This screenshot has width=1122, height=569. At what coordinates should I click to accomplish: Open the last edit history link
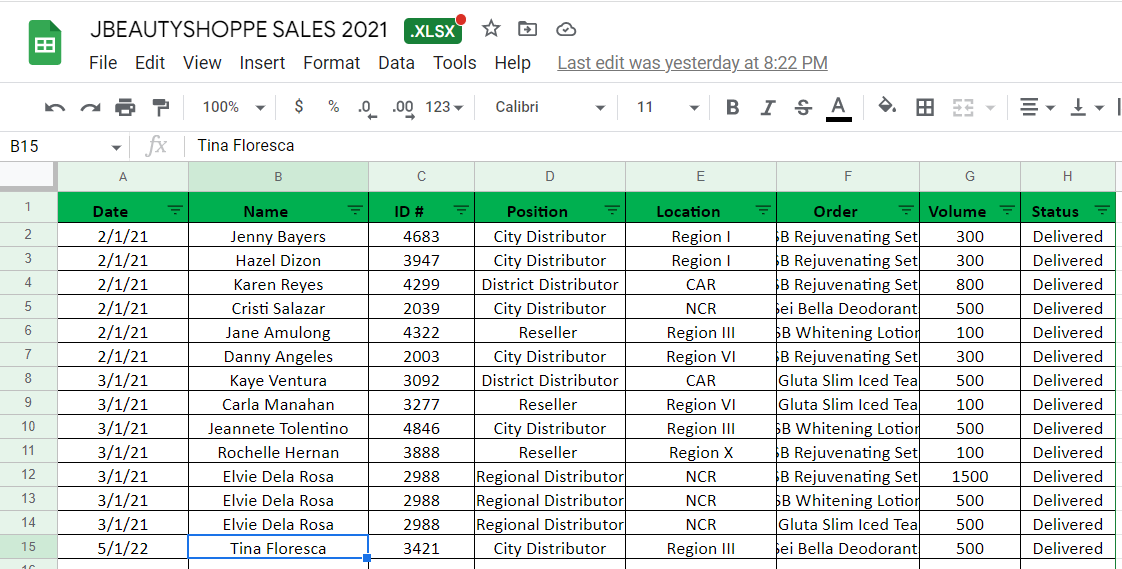[x=692, y=63]
